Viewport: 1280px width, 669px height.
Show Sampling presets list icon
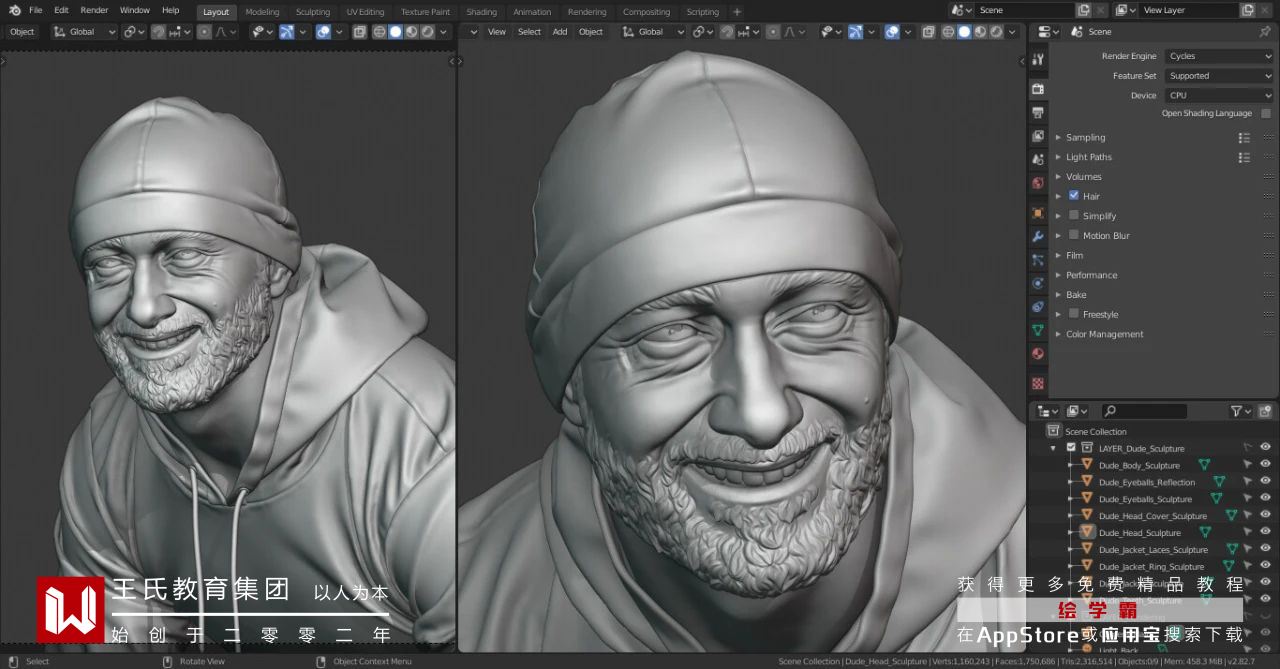[x=1244, y=138]
